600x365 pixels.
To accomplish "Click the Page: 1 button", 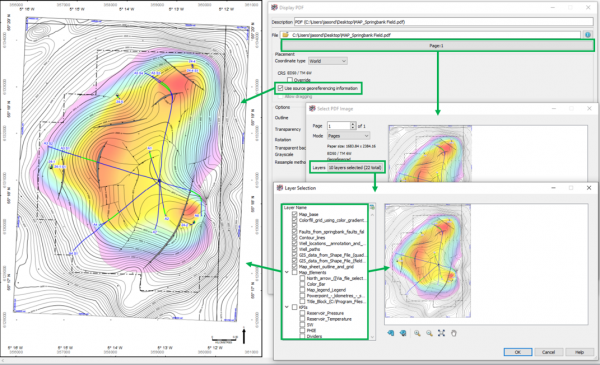I will pos(437,46).
